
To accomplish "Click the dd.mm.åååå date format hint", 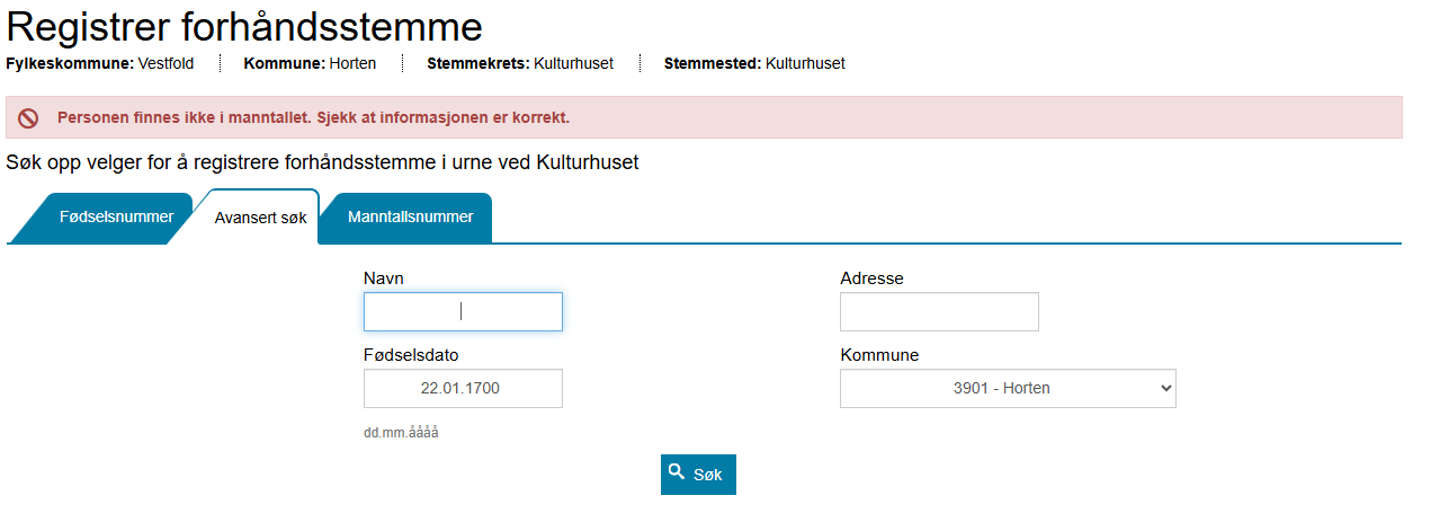I will click(401, 434).
